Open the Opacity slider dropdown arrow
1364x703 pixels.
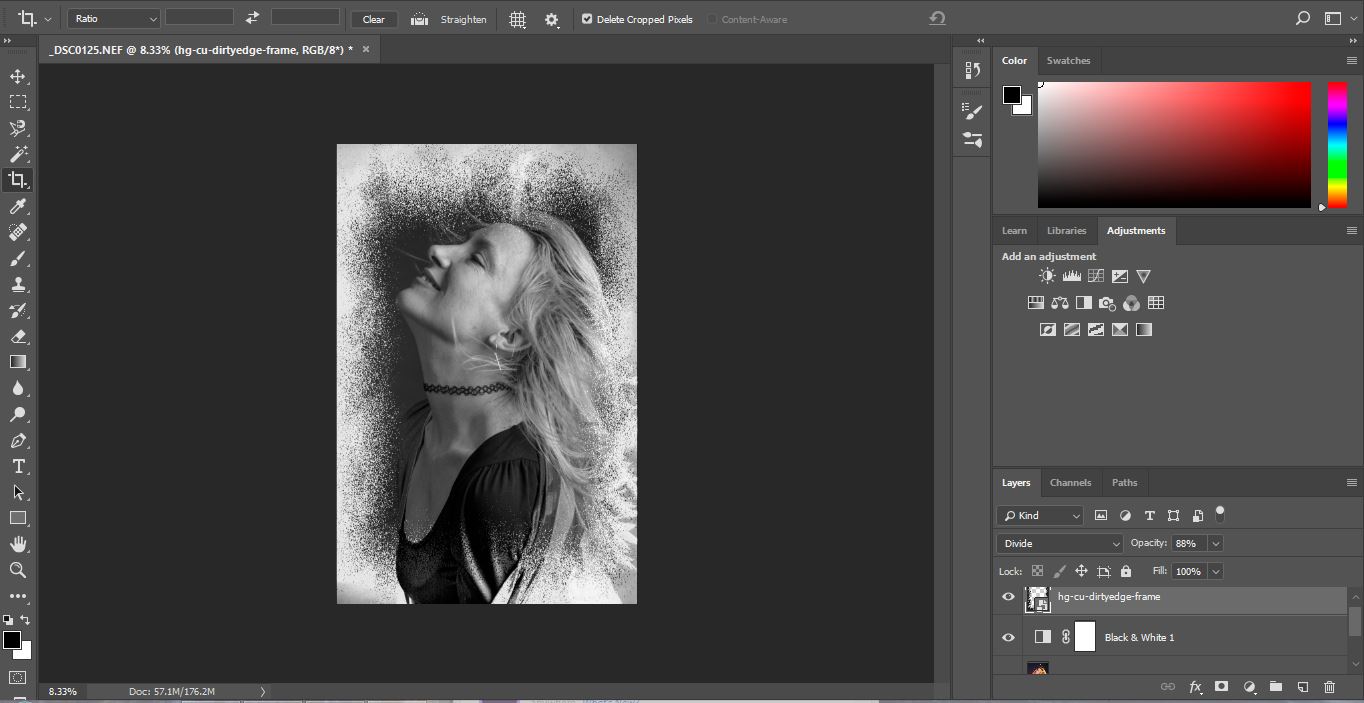coord(1216,543)
